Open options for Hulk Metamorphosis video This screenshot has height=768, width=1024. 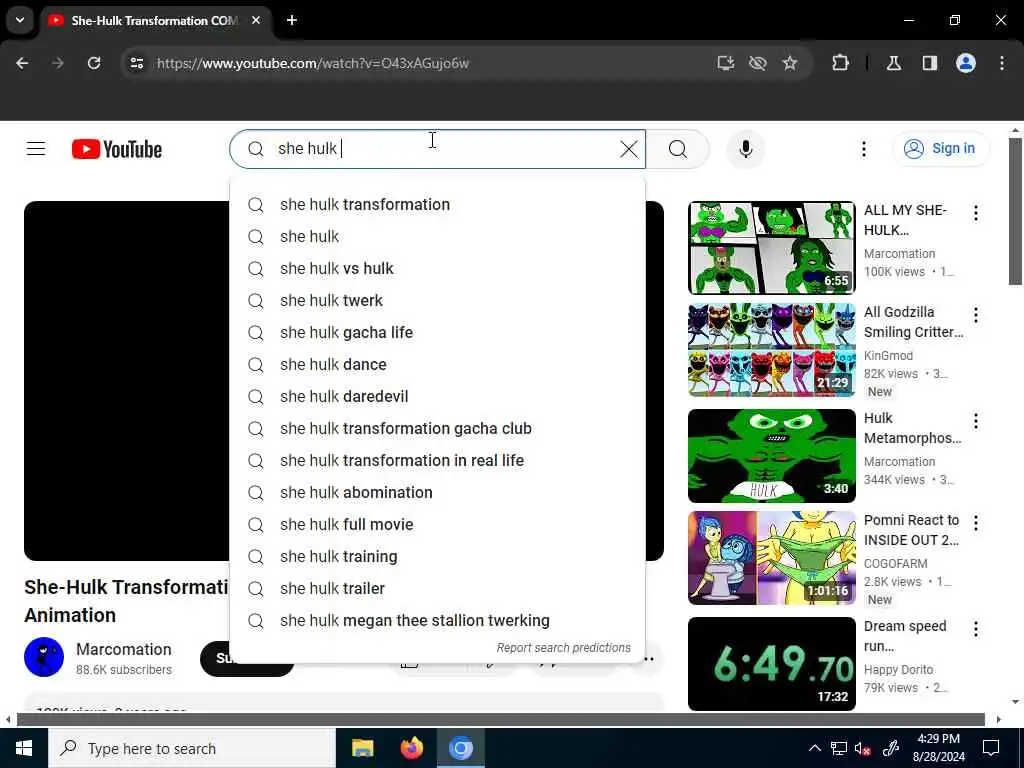(x=976, y=421)
